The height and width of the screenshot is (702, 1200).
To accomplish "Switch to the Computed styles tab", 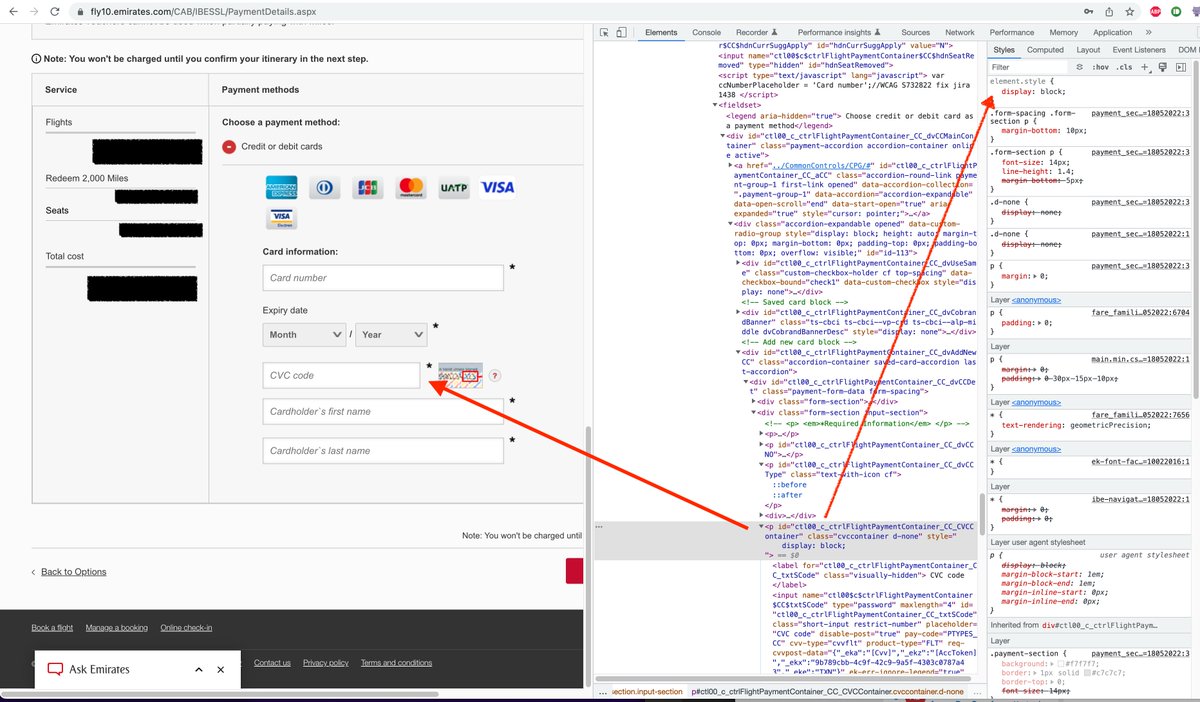I will tap(1045, 49).
